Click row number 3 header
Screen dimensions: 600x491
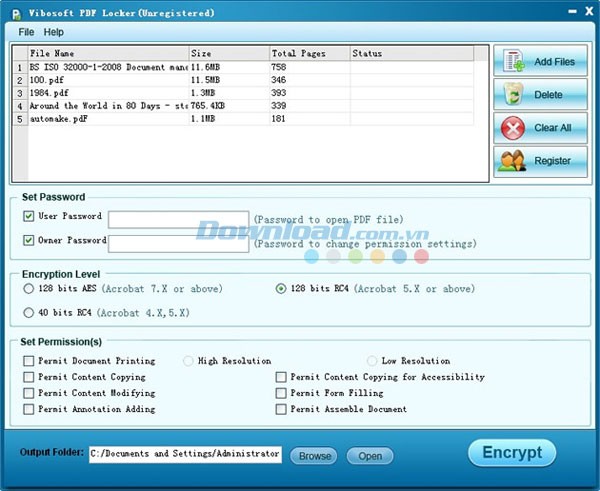click(20, 93)
